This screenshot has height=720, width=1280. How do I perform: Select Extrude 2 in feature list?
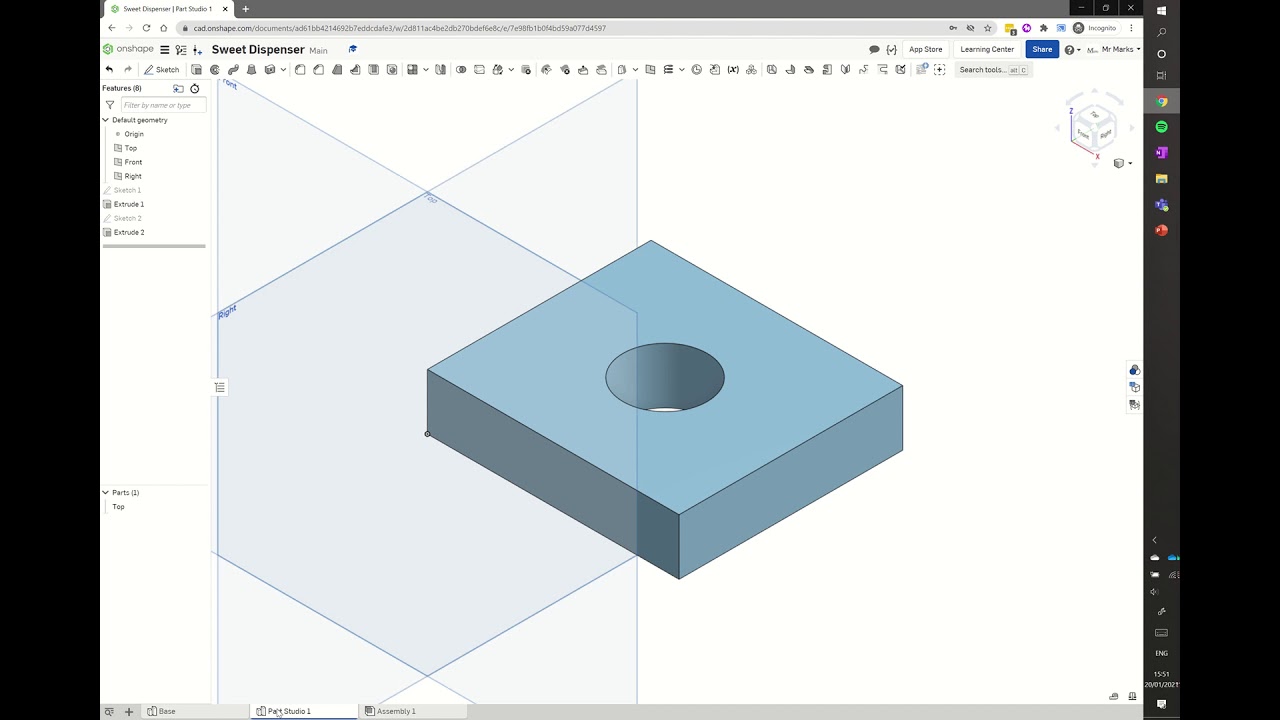129,232
